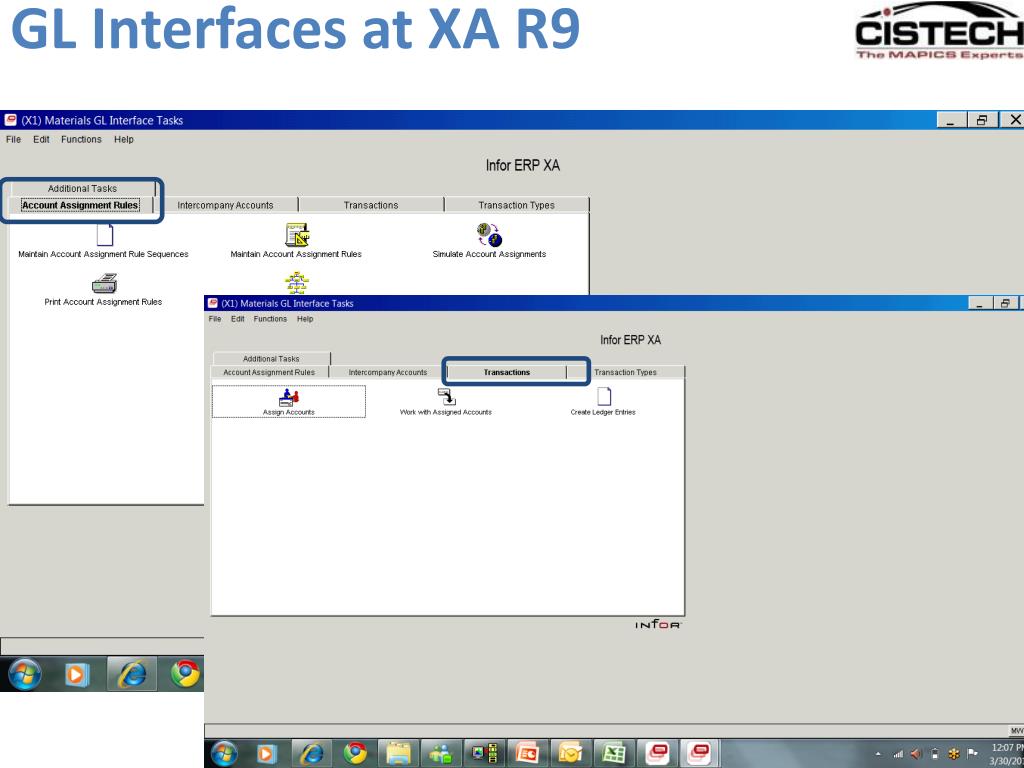Click the speaker volume tray icon
The image size is (1024, 768).
pyautogui.click(x=916, y=754)
